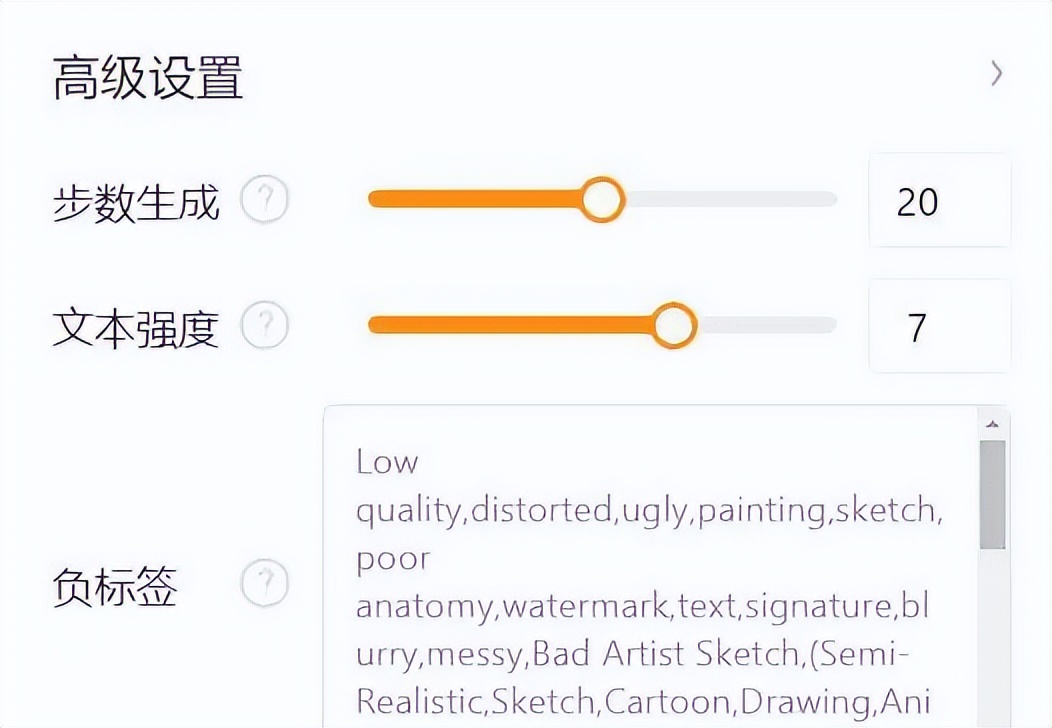Click the orange track of the steps slider
The width and height of the screenshot is (1052, 728).
pos(480,200)
